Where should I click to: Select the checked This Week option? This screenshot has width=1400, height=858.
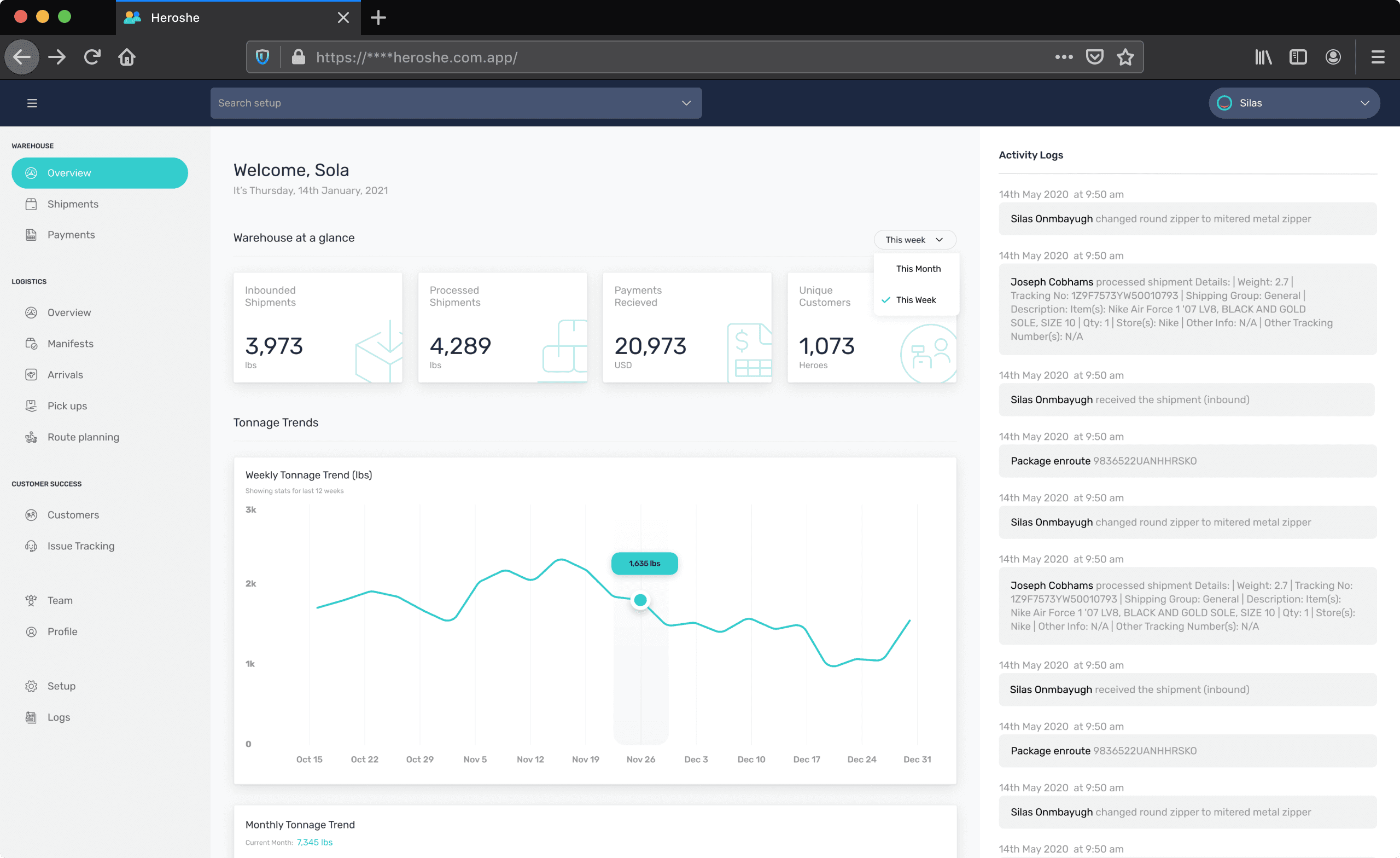916,300
